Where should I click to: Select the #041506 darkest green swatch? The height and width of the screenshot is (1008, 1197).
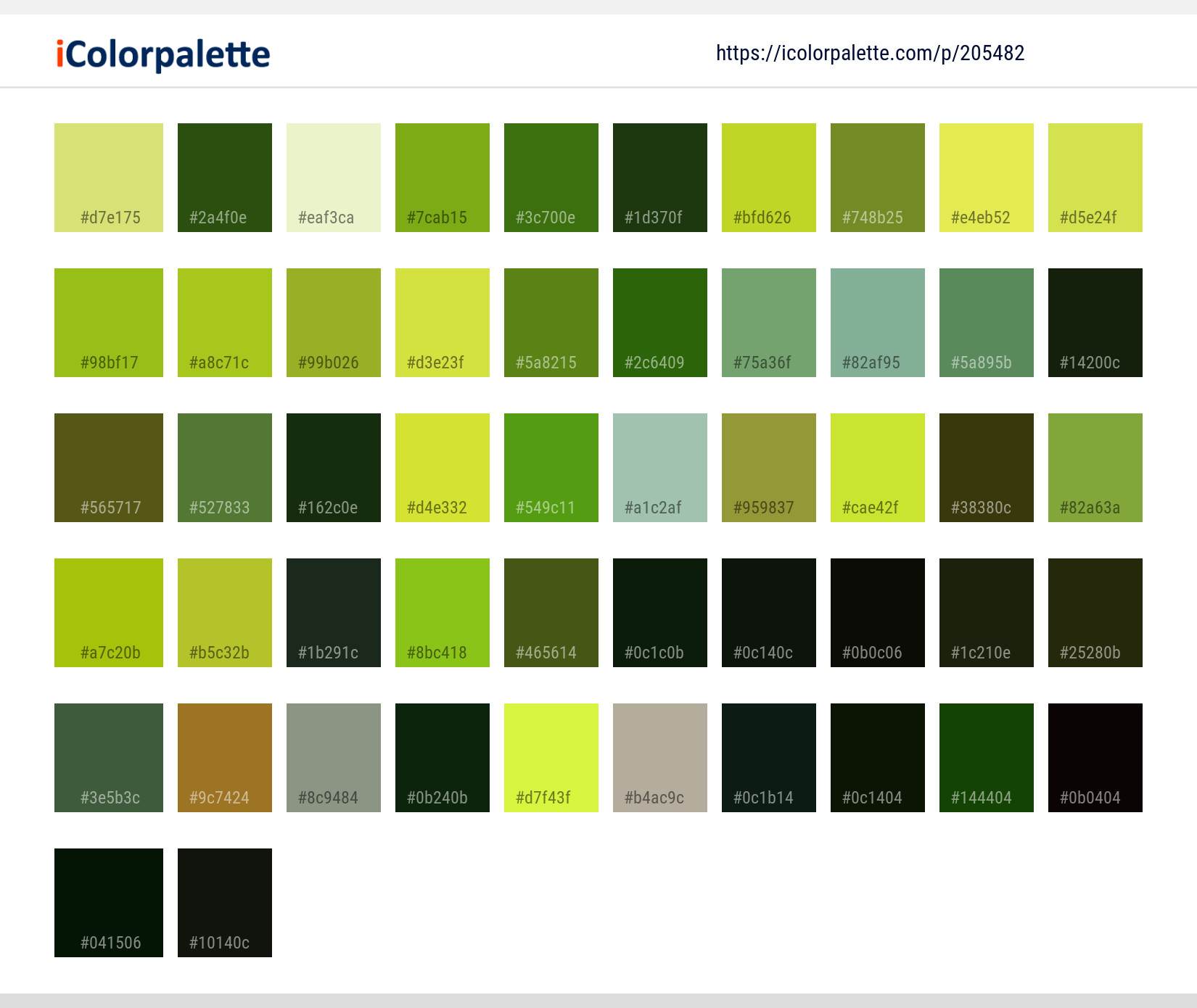pos(109,903)
